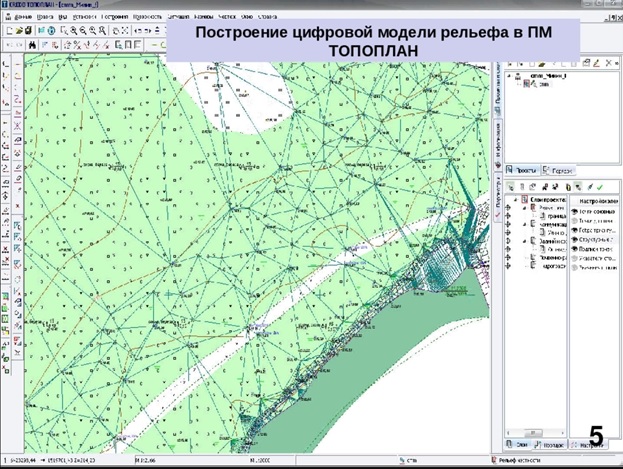Screen dimensions: 623x469
Task: Click the Настройки column header
Action: click(595, 201)
